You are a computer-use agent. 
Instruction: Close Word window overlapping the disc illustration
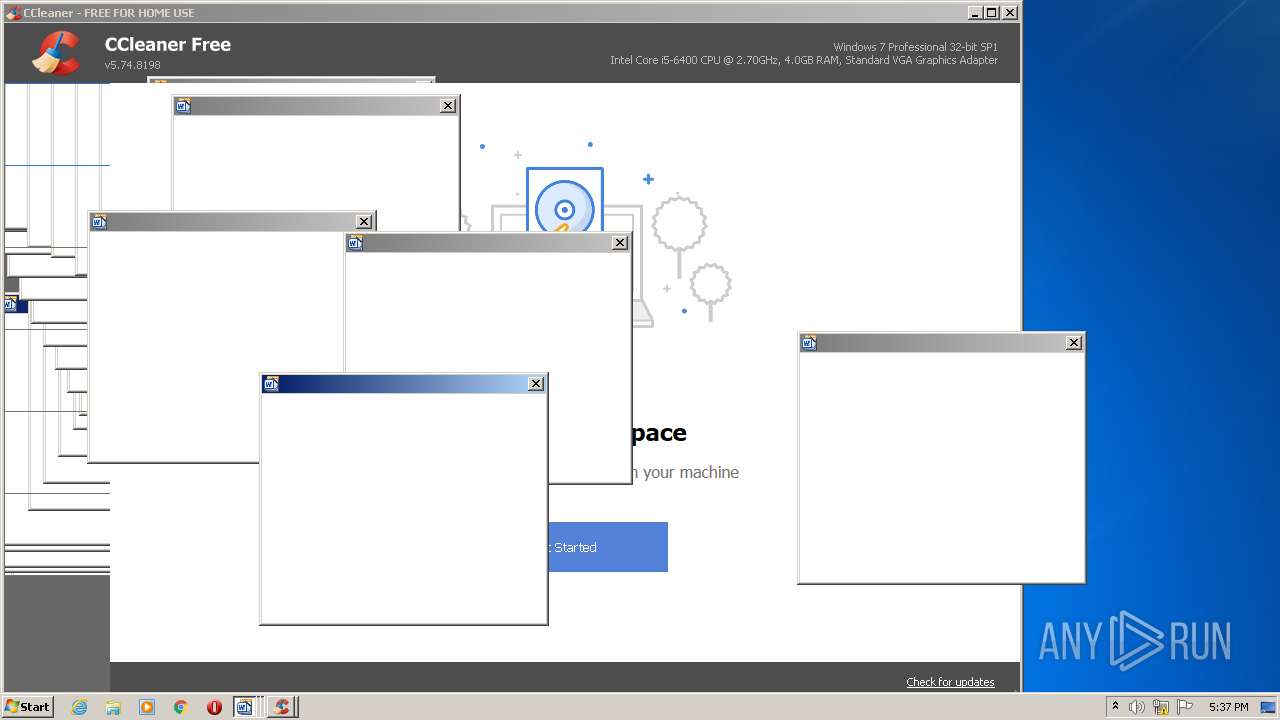tap(620, 243)
